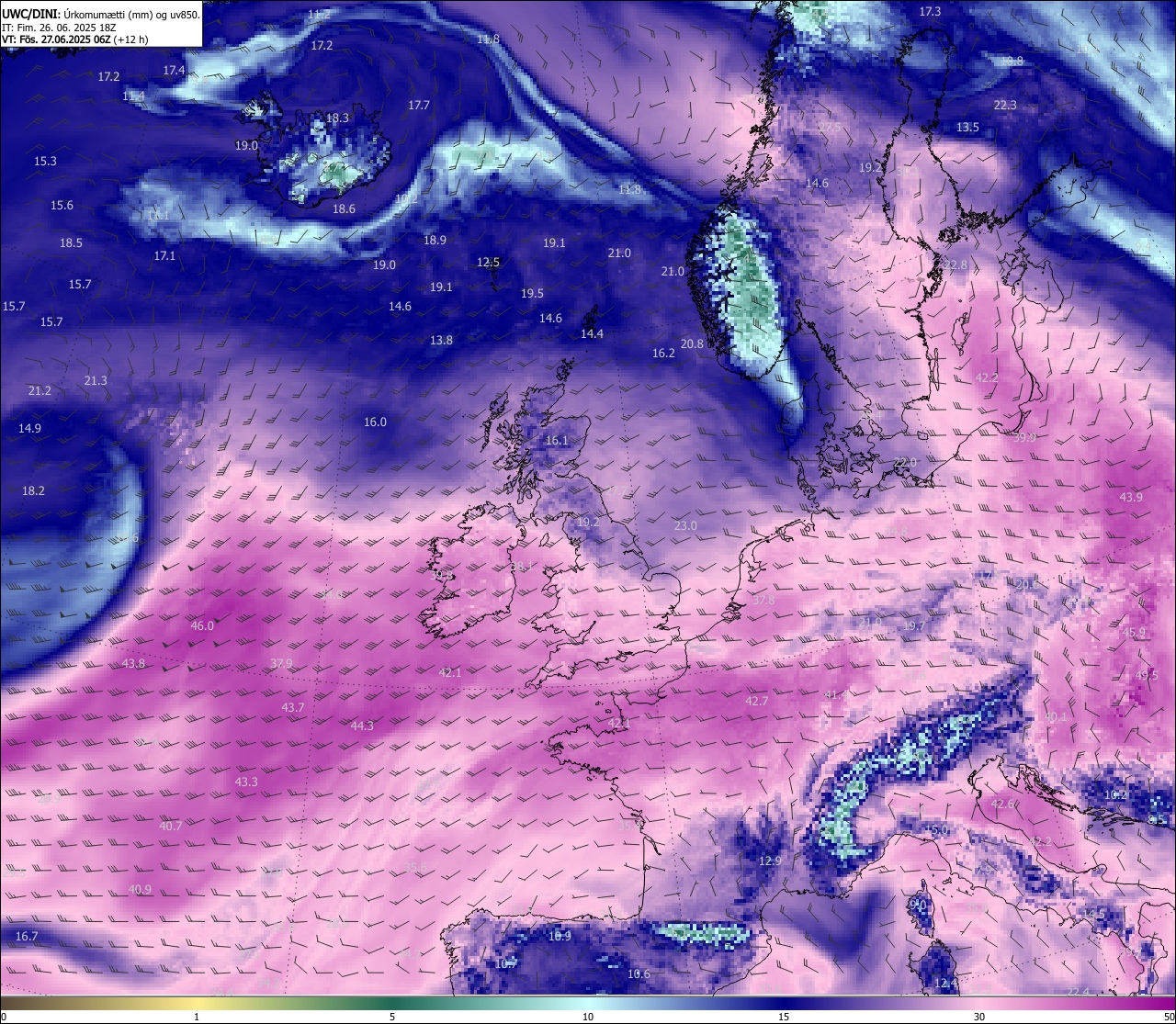The height and width of the screenshot is (1024, 1176).
Task: Click the 43.8 value on the map
Action: [133, 663]
